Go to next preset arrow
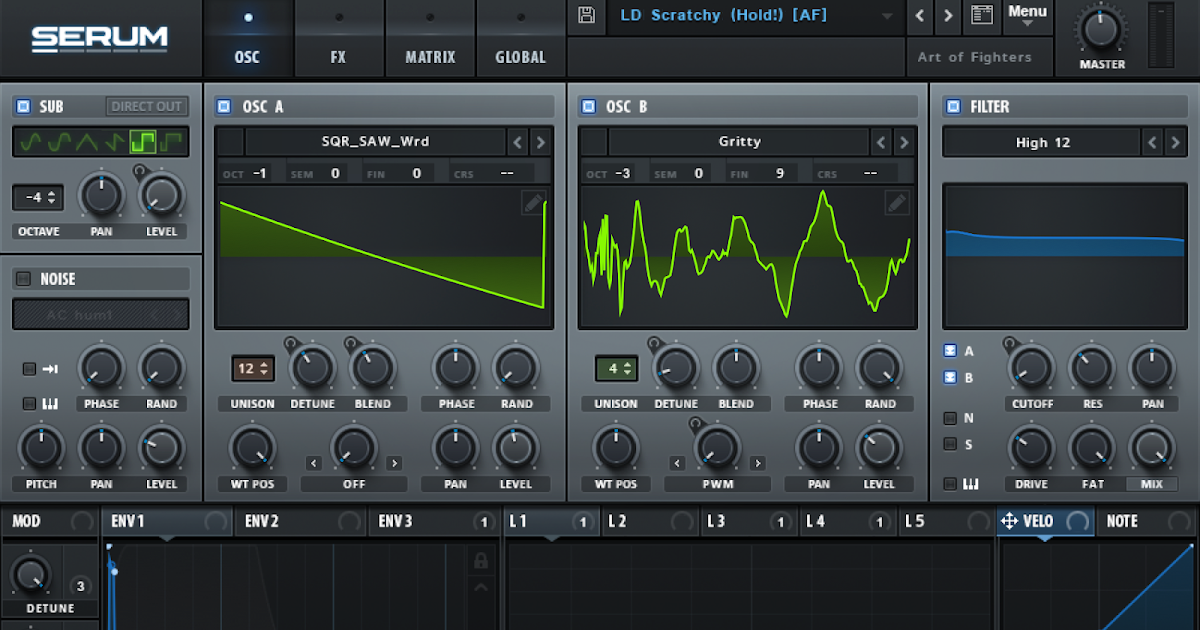Viewport: 1200px width, 630px height. [949, 16]
